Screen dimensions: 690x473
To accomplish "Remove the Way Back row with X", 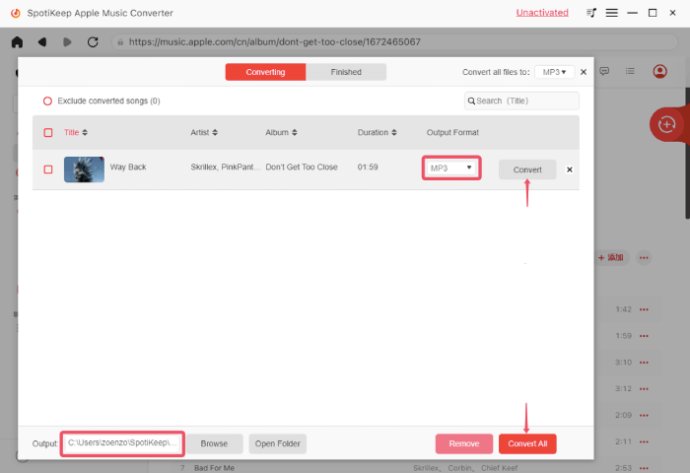I will [x=569, y=169].
